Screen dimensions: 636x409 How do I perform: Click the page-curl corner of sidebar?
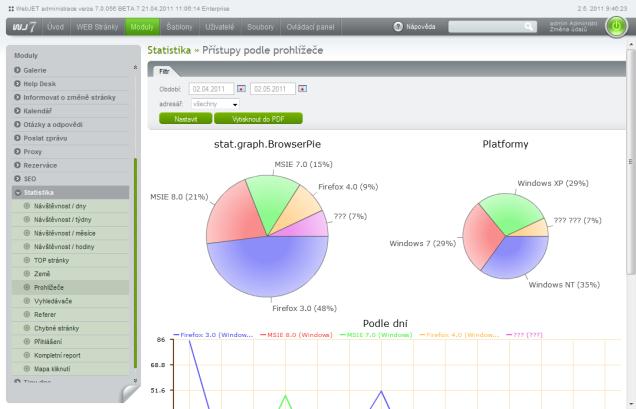click(130, 394)
